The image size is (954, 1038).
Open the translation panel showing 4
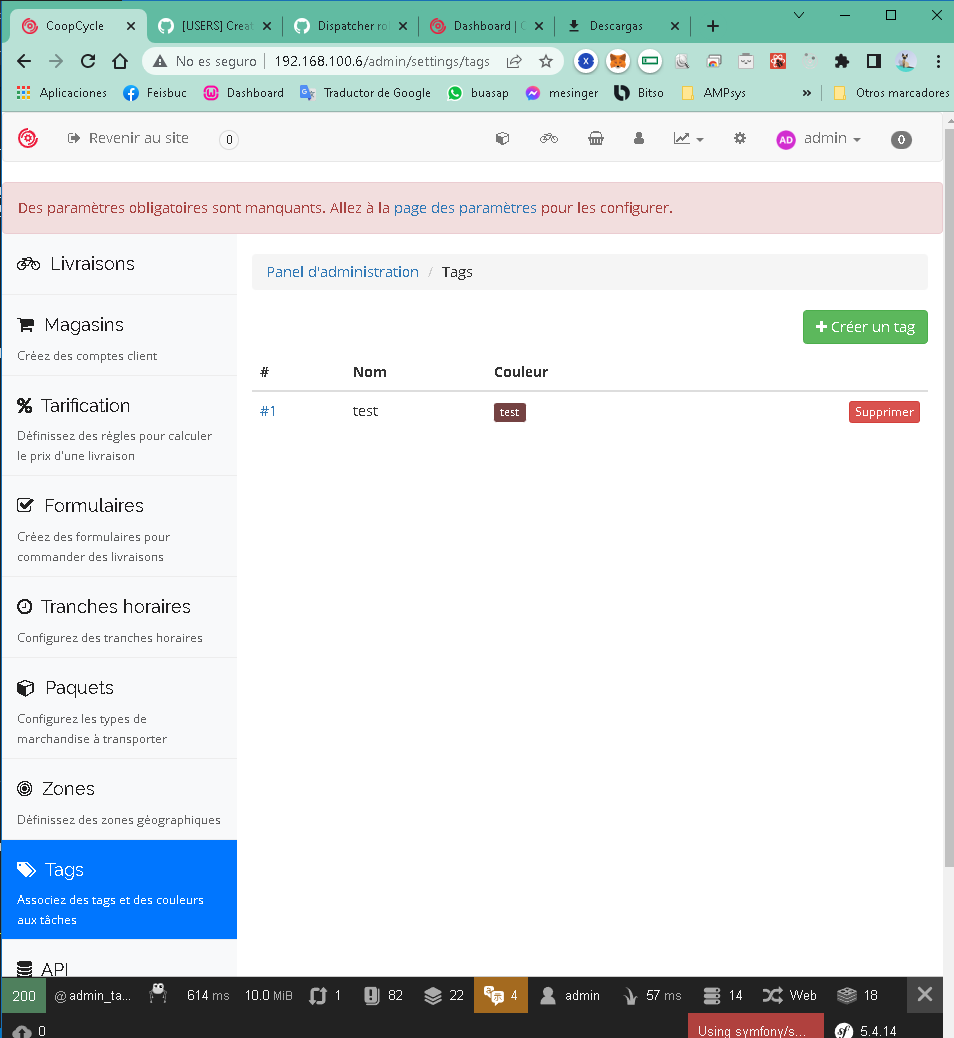pyautogui.click(x=501, y=995)
